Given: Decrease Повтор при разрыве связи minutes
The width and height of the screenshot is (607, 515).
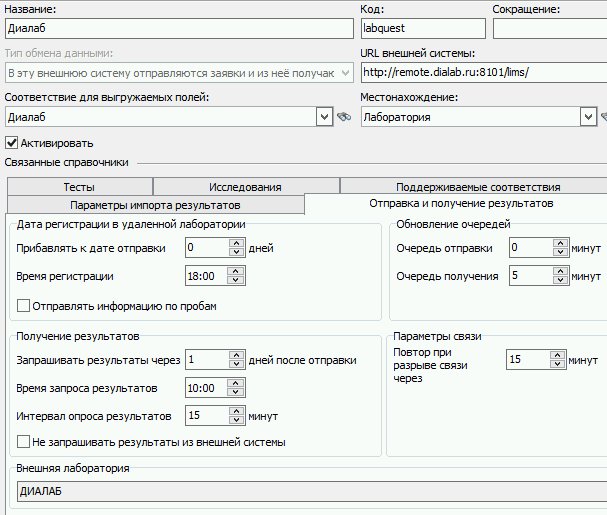Looking at the screenshot, I should [557, 364].
